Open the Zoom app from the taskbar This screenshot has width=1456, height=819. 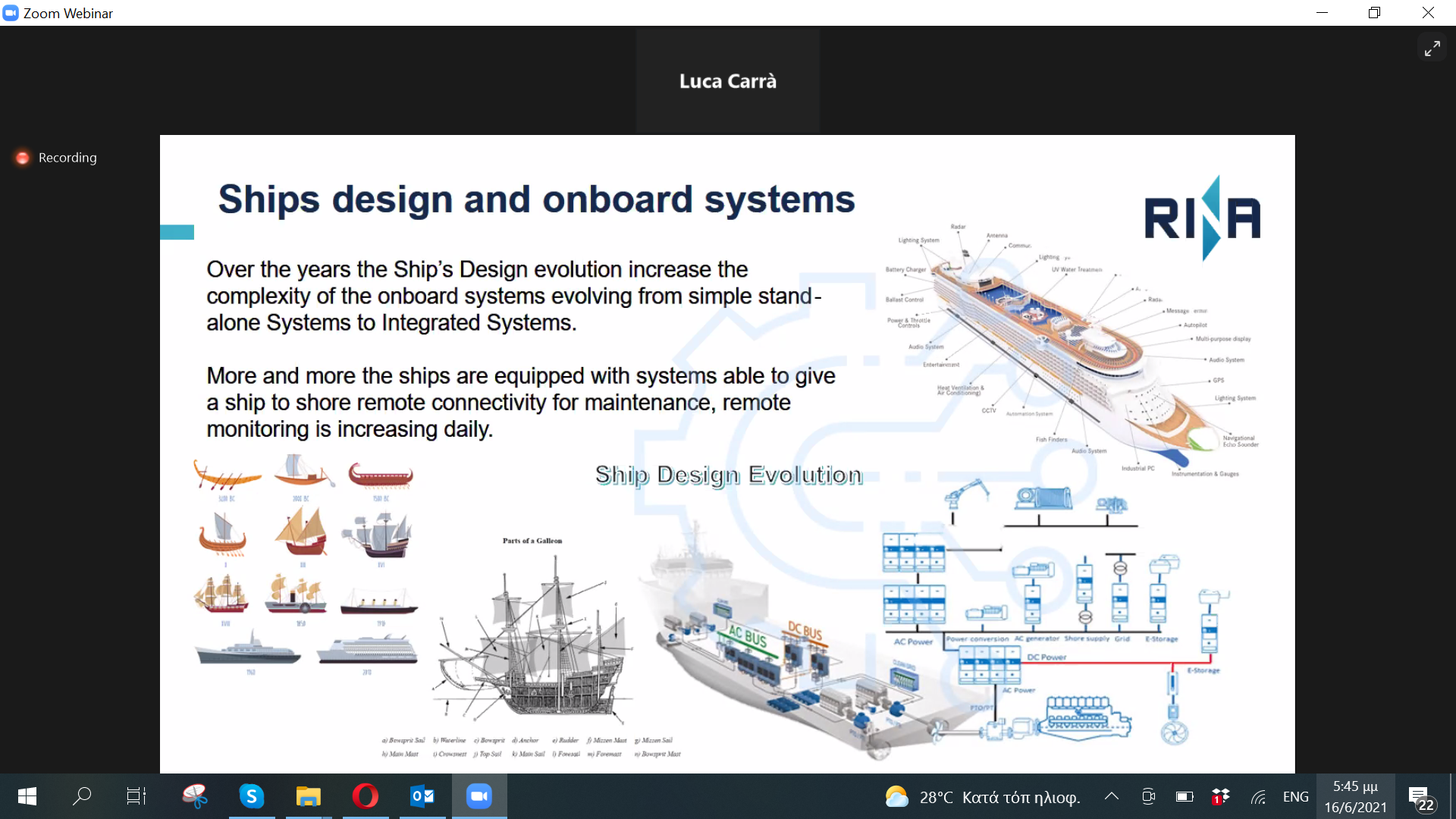[x=479, y=796]
